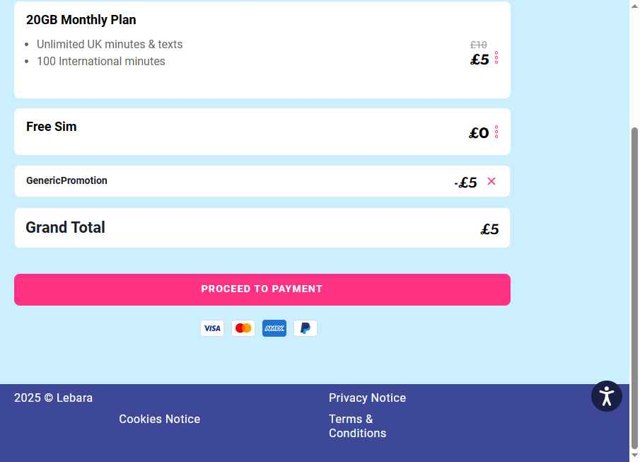Click the Visa card icon
This screenshot has height=462, width=640.
click(x=212, y=328)
